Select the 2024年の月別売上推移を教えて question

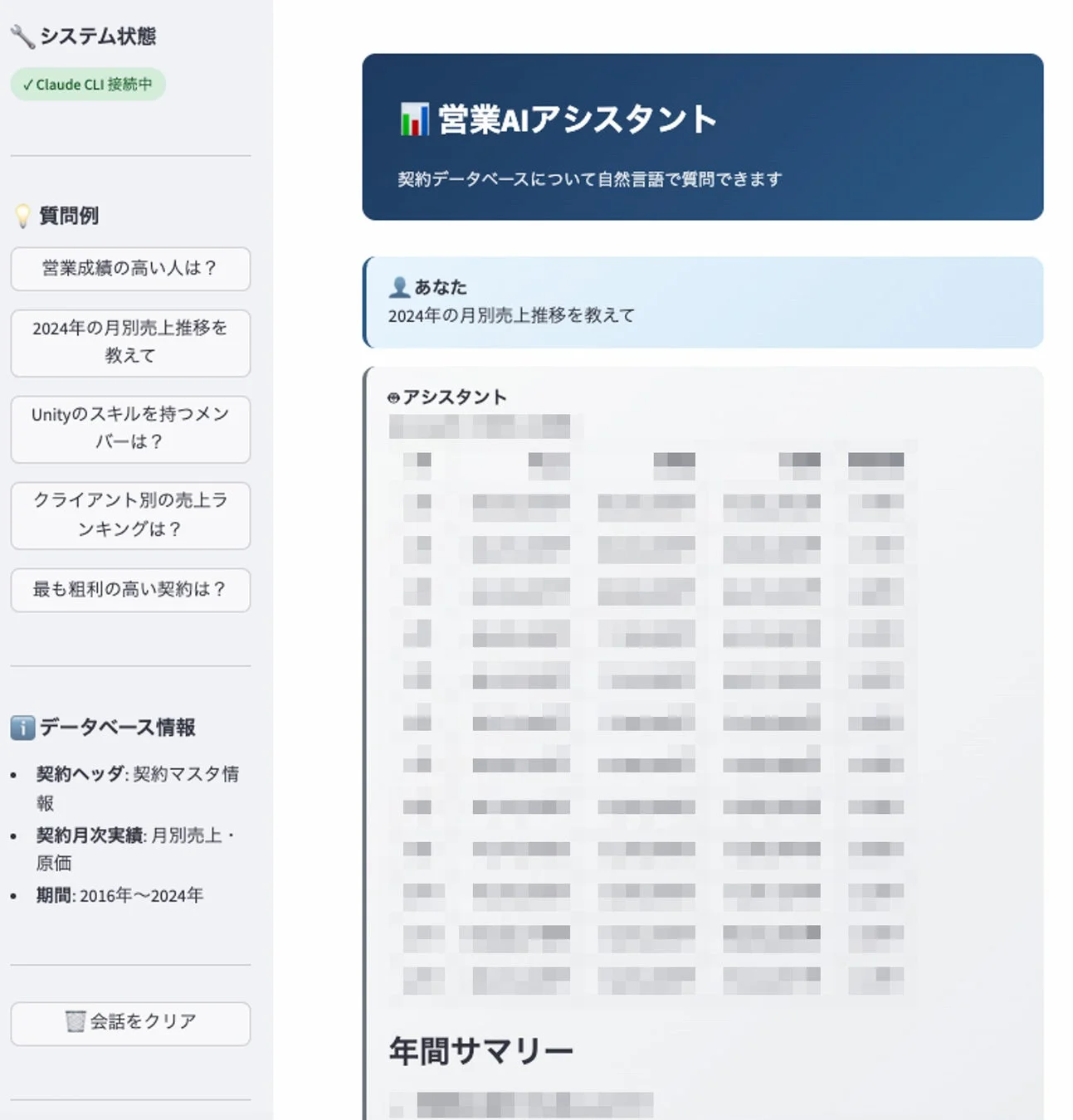click(129, 343)
